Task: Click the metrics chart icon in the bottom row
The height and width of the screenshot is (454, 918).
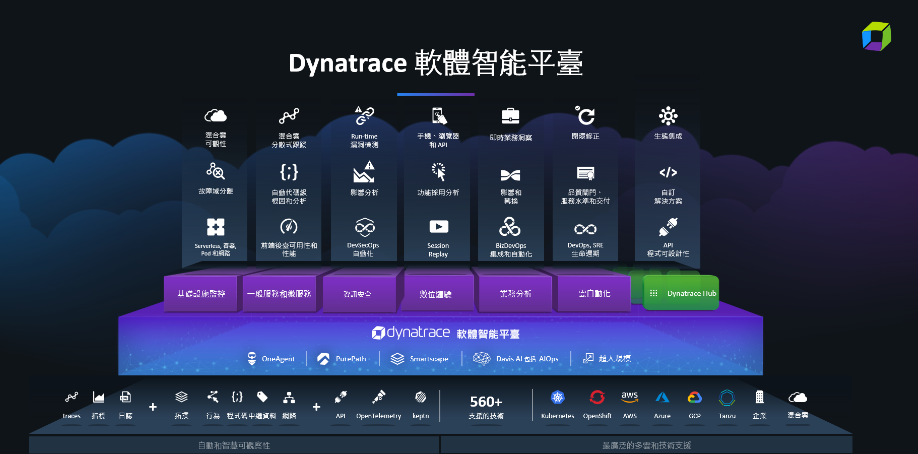Action: coord(98,397)
